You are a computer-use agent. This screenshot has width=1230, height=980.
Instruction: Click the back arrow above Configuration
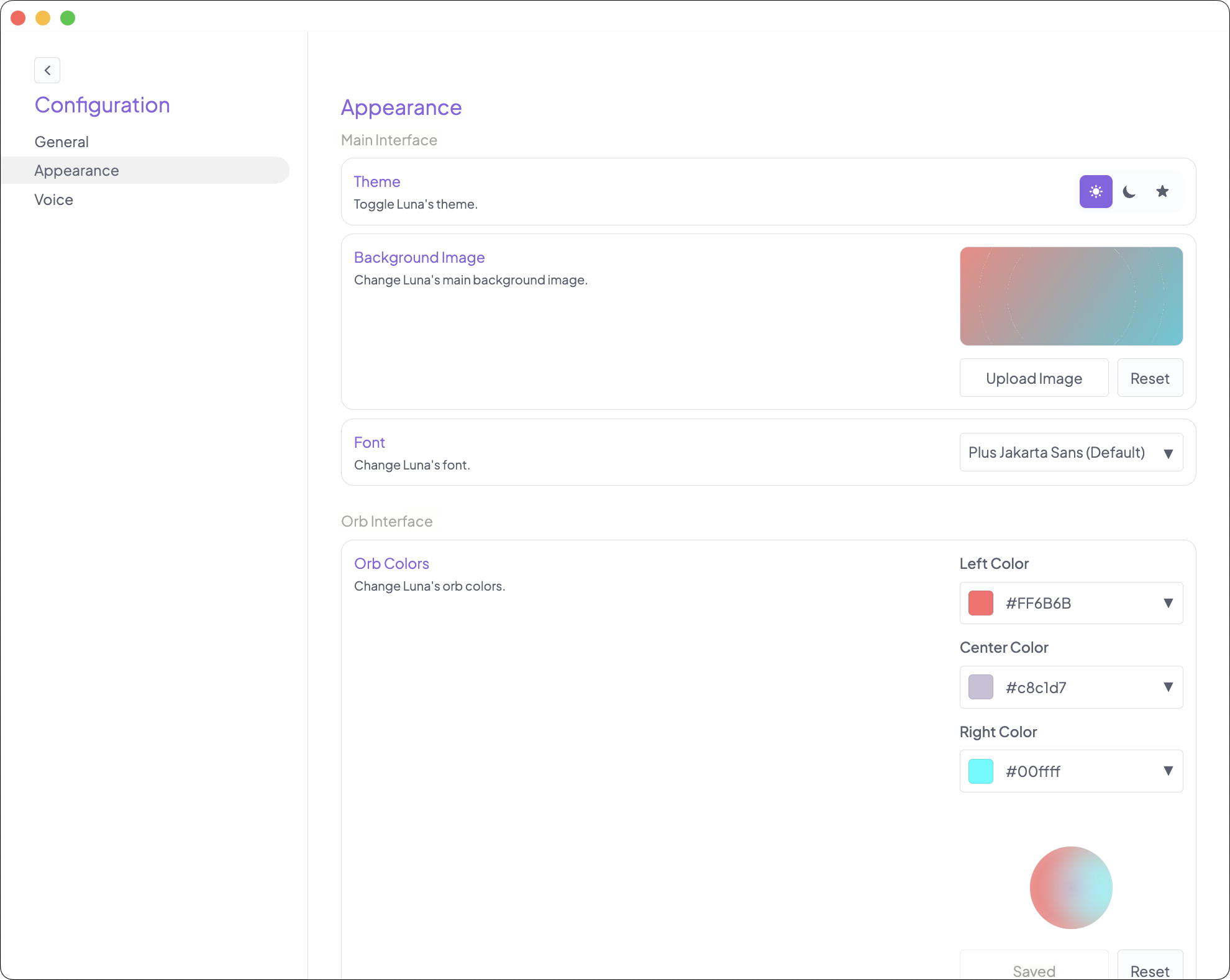(x=47, y=70)
